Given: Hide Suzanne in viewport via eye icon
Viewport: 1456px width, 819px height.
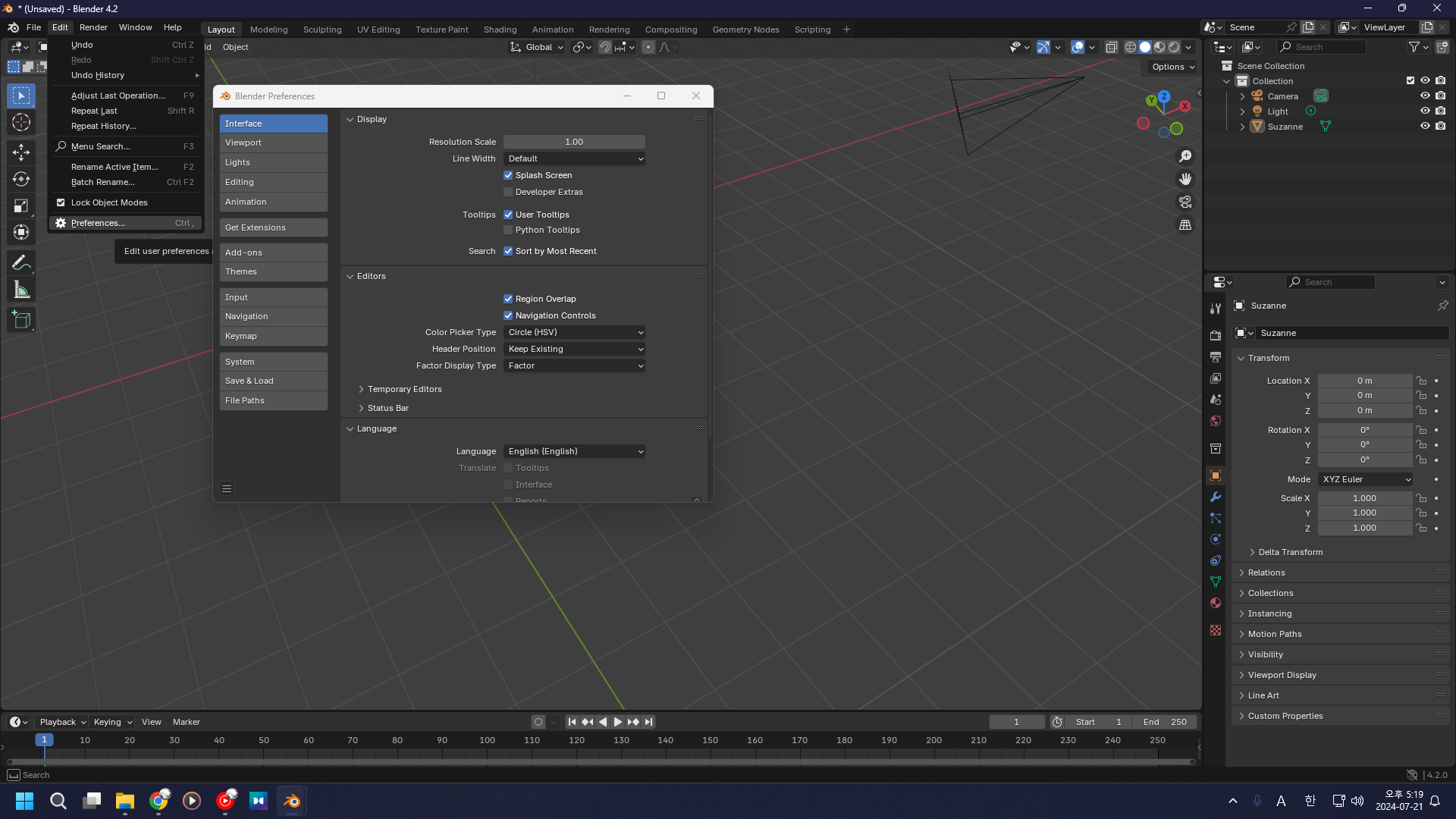Looking at the screenshot, I should pos(1425,127).
